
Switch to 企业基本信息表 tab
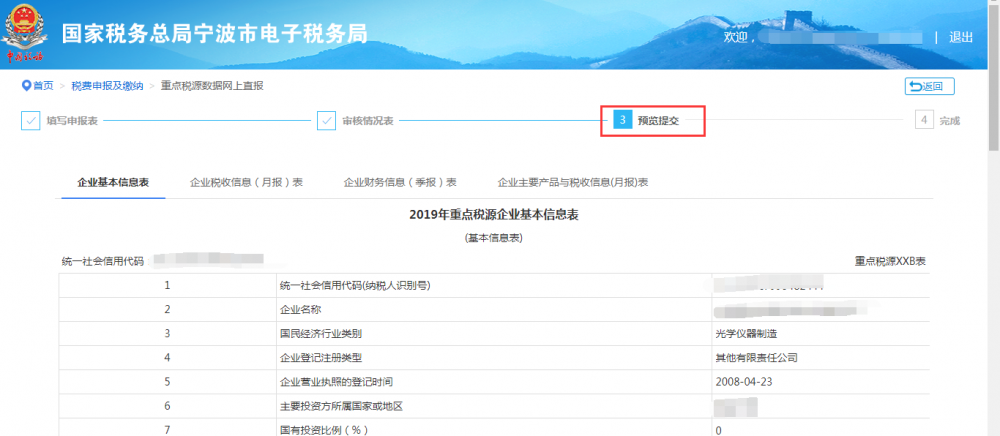click(113, 183)
